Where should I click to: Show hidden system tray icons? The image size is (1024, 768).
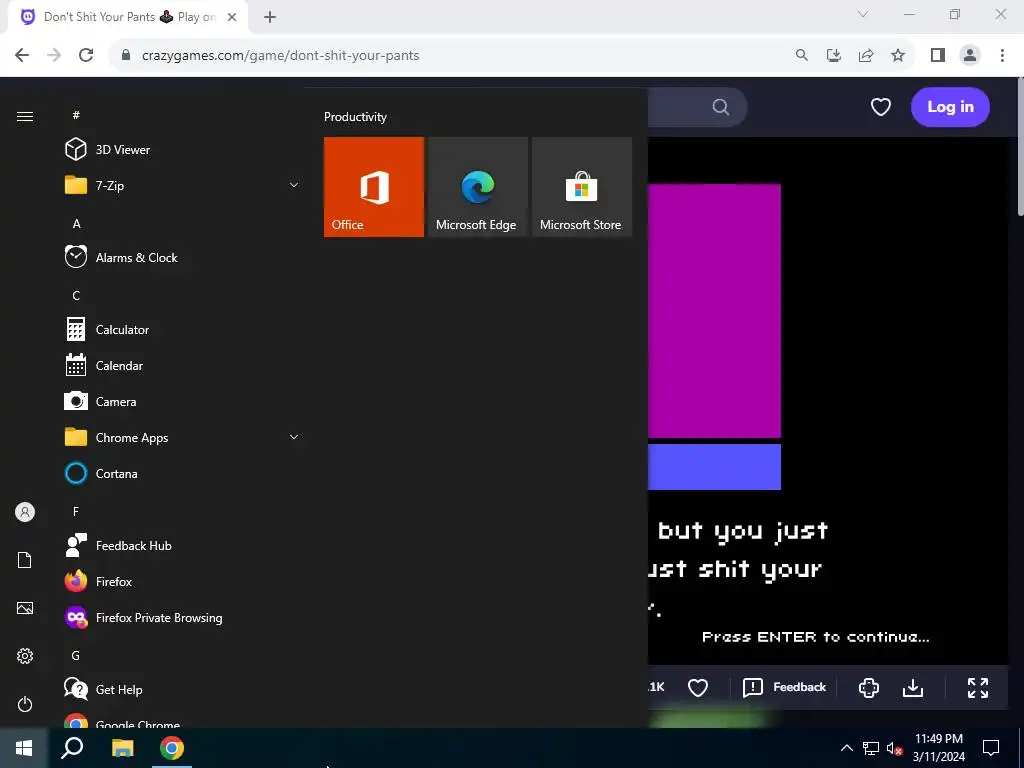point(846,748)
